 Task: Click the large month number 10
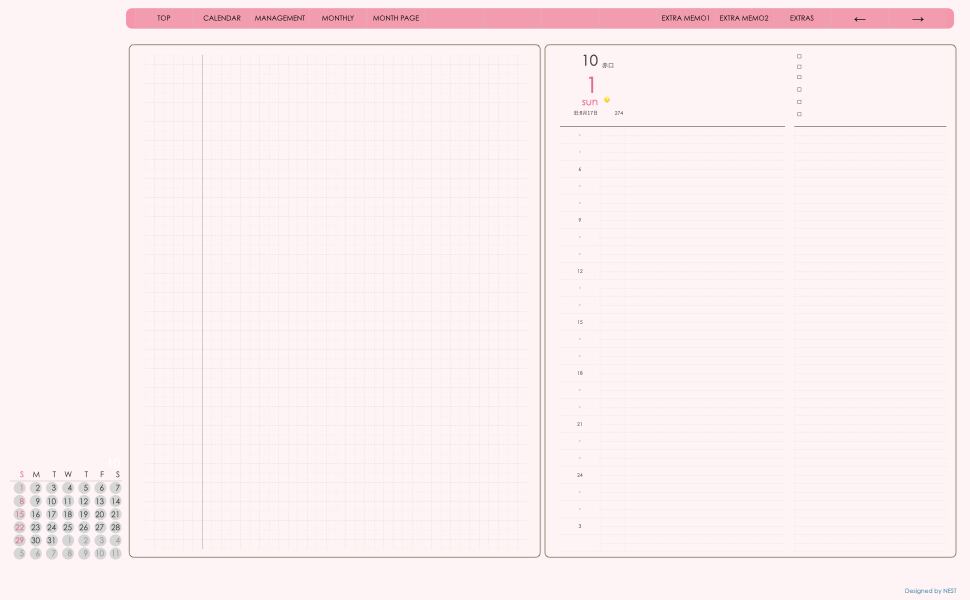[x=590, y=61]
